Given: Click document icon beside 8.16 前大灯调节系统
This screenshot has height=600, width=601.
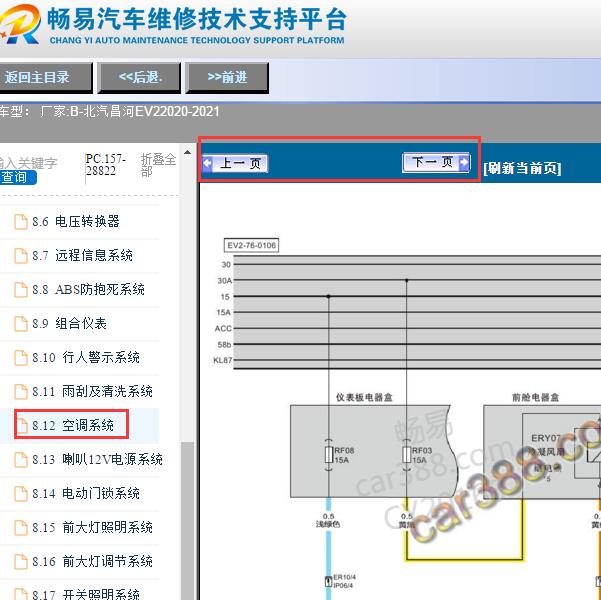Looking at the screenshot, I should [21, 562].
